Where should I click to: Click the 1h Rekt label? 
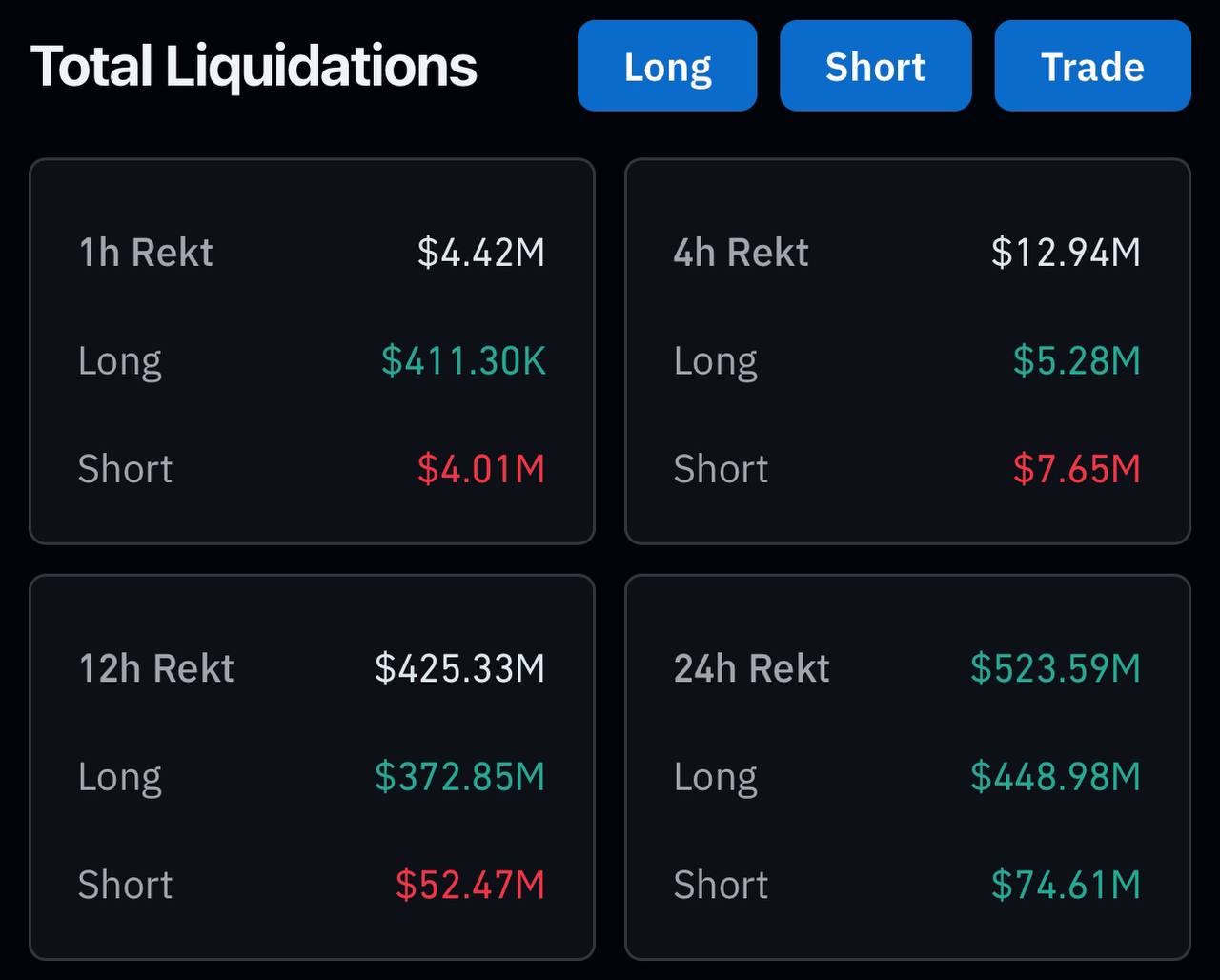pyautogui.click(x=146, y=253)
